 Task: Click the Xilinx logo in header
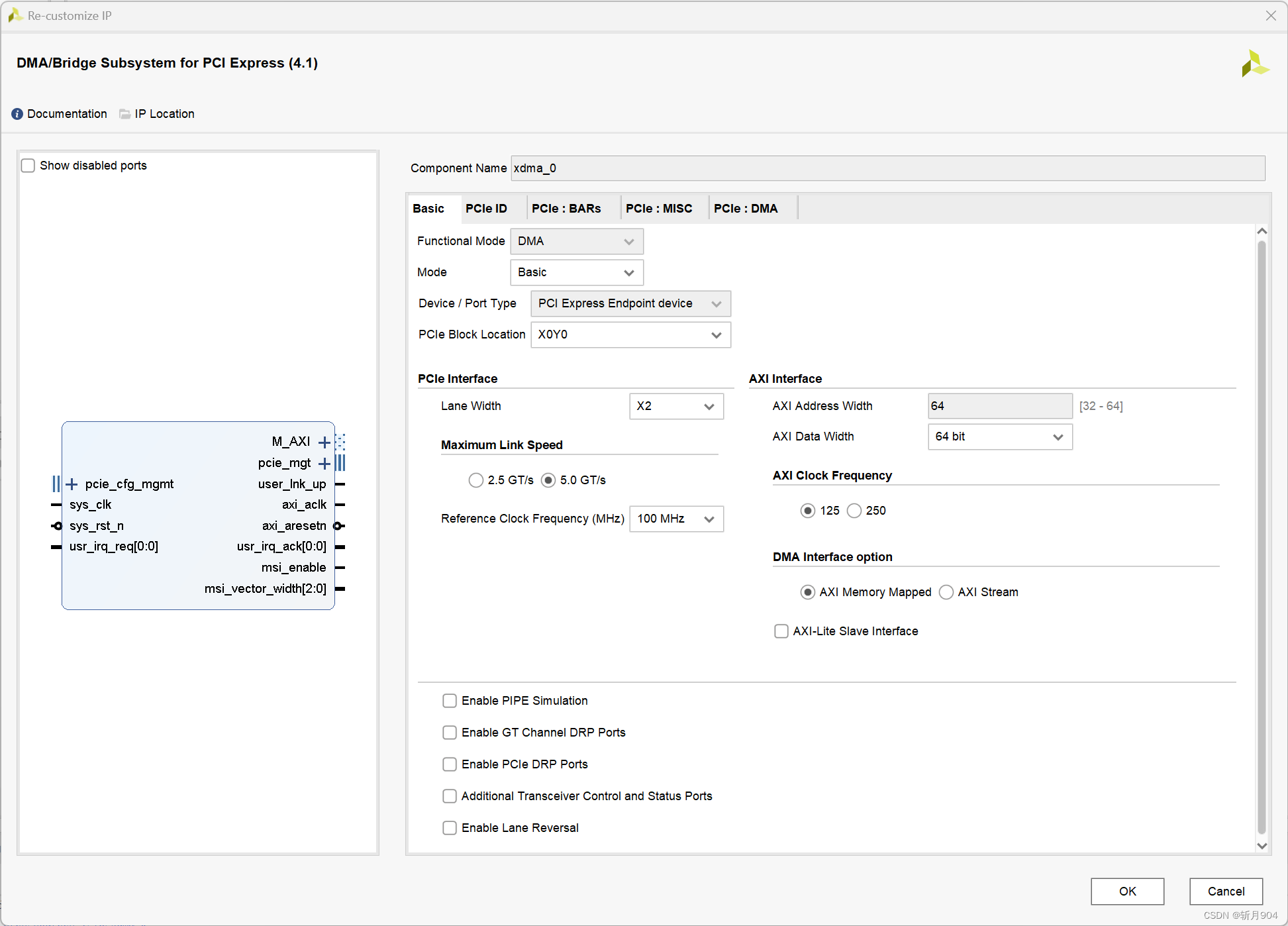tap(1254, 64)
